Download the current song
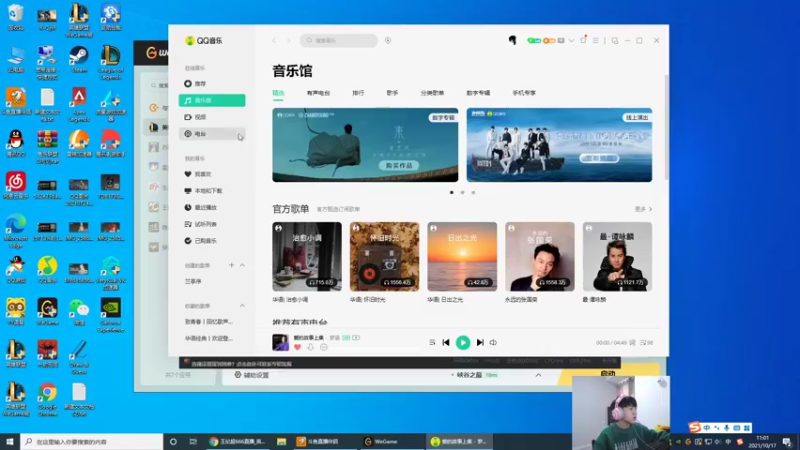 click(x=310, y=347)
